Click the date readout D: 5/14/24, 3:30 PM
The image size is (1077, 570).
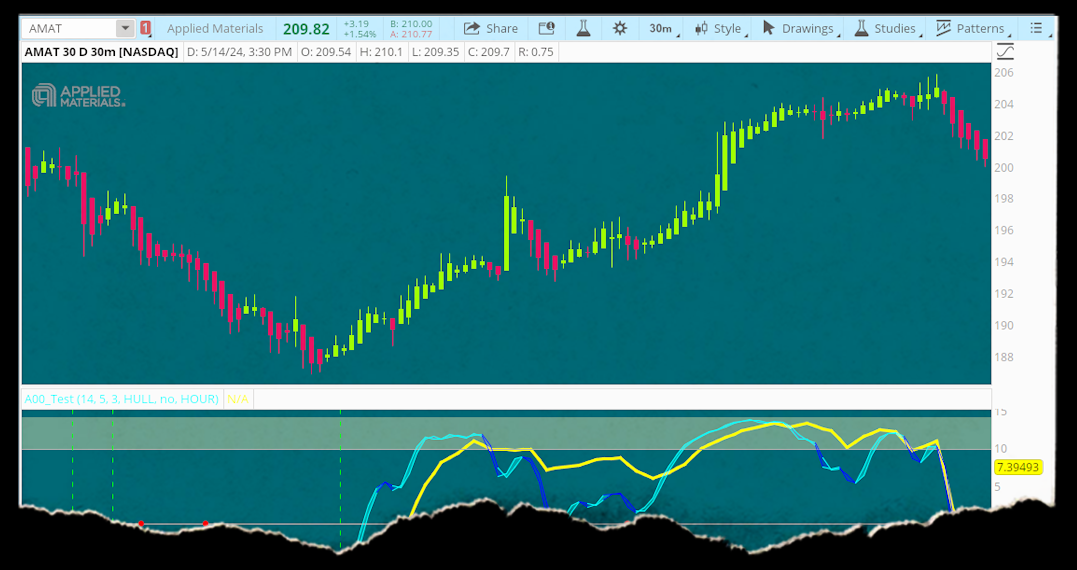(x=240, y=52)
